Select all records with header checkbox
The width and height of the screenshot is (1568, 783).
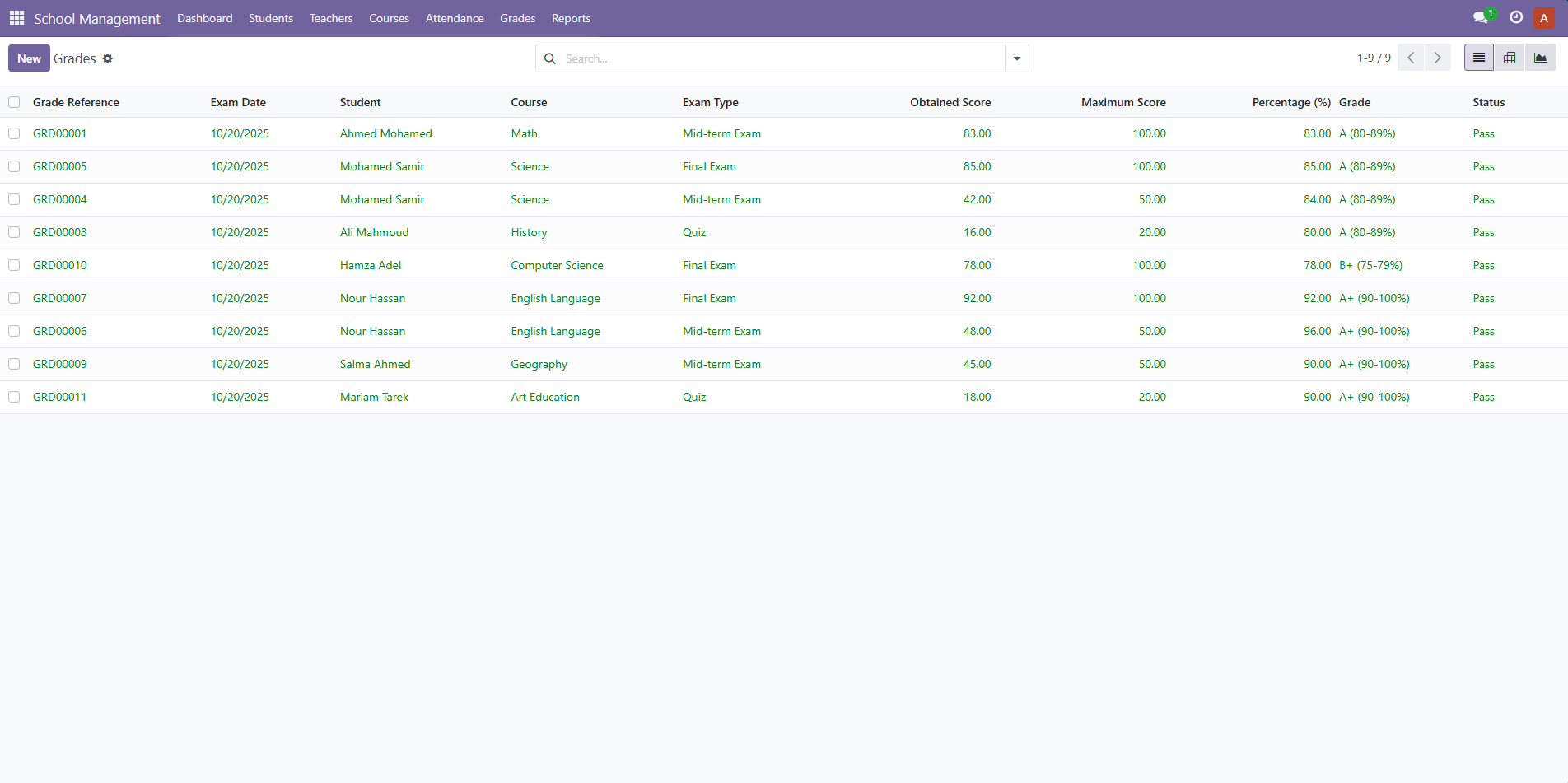(14, 102)
